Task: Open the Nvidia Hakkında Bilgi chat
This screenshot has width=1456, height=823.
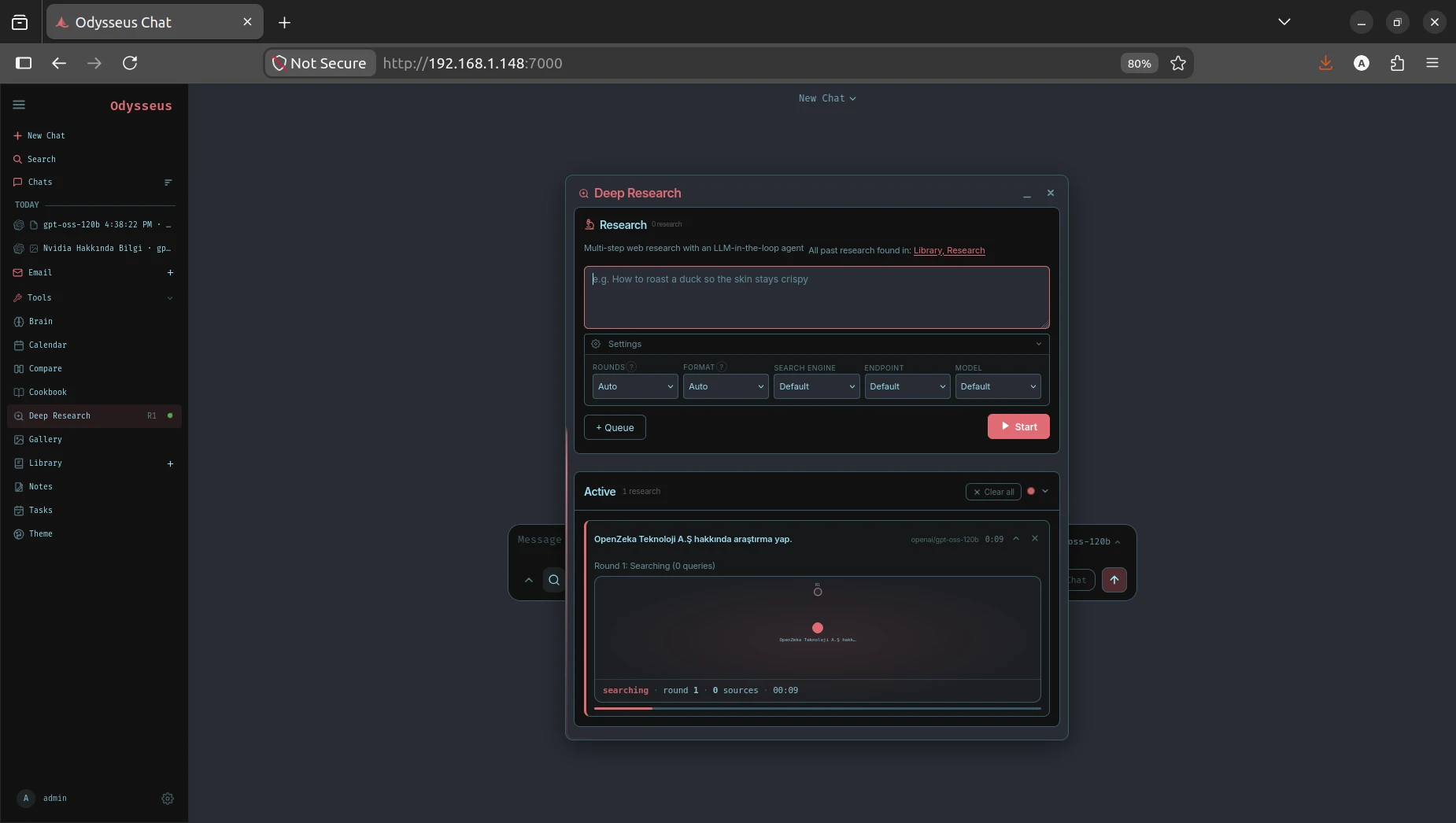Action: click(x=94, y=249)
